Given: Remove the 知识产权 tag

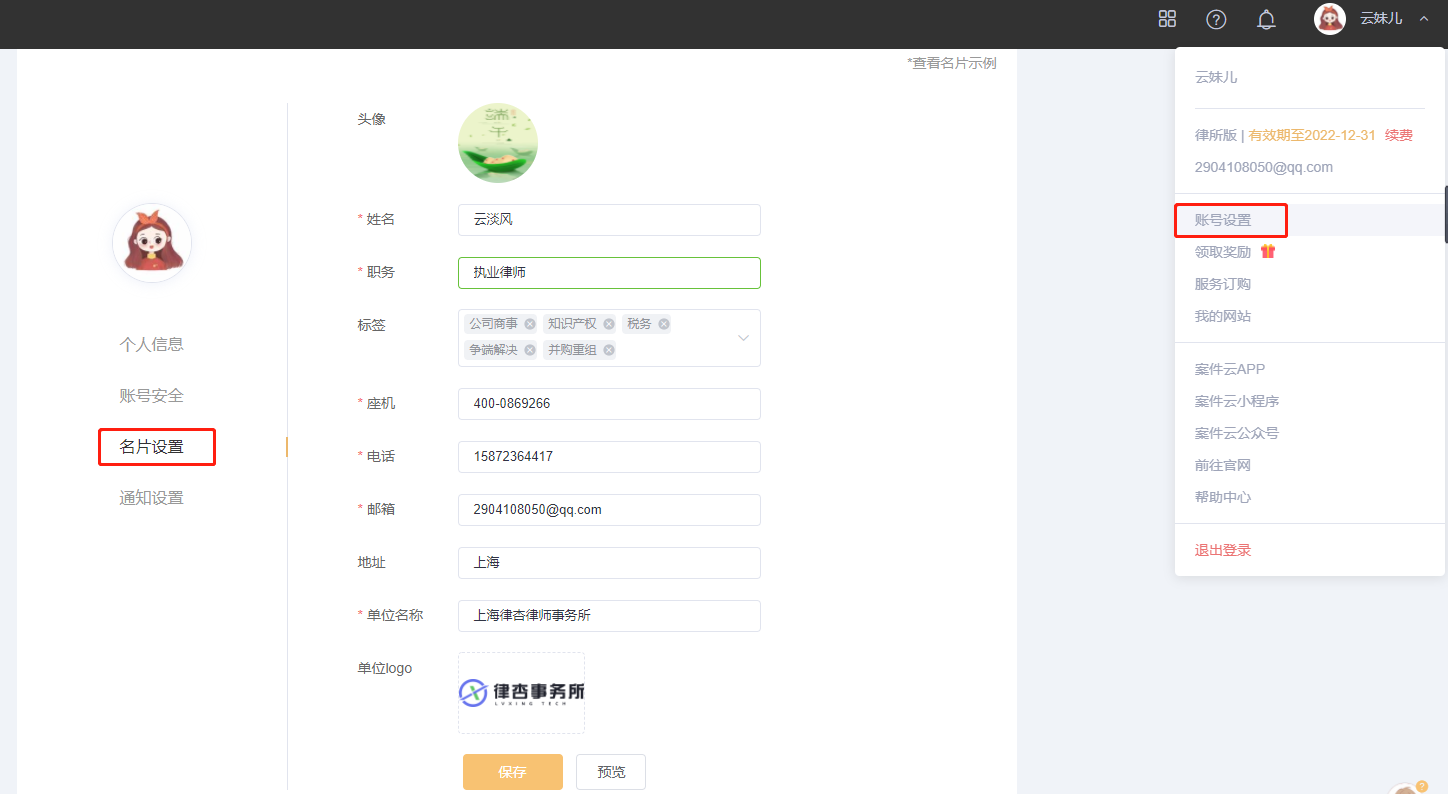Looking at the screenshot, I should (x=609, y=324).
